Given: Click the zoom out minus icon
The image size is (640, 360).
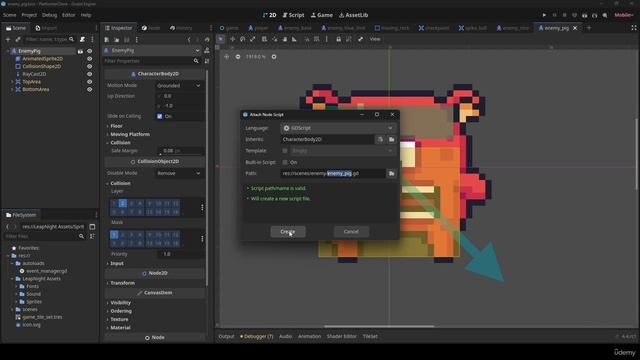Looking at the screenshot, I should (238, 57).
